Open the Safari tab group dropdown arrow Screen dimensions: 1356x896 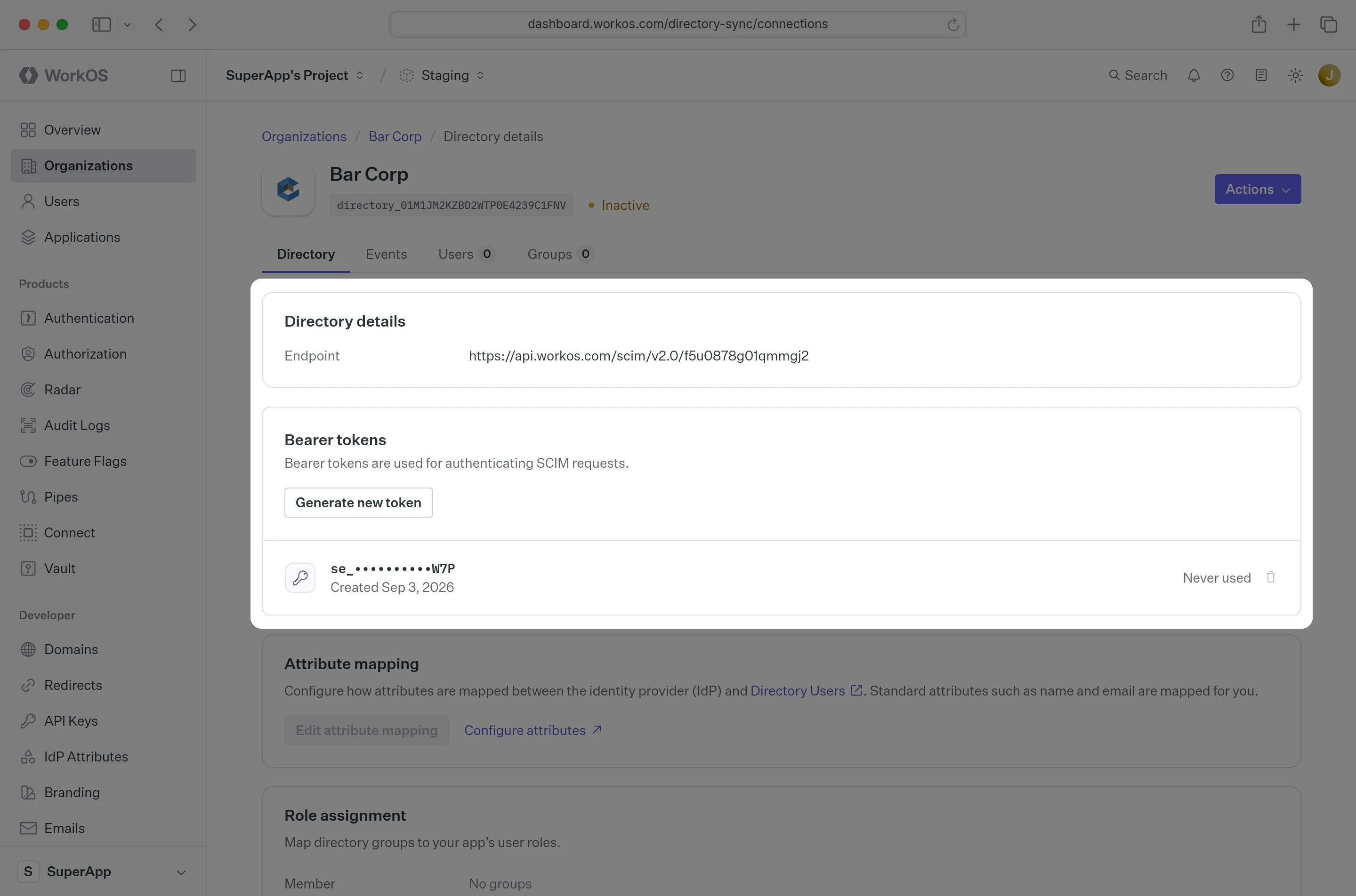coord(128,24)
